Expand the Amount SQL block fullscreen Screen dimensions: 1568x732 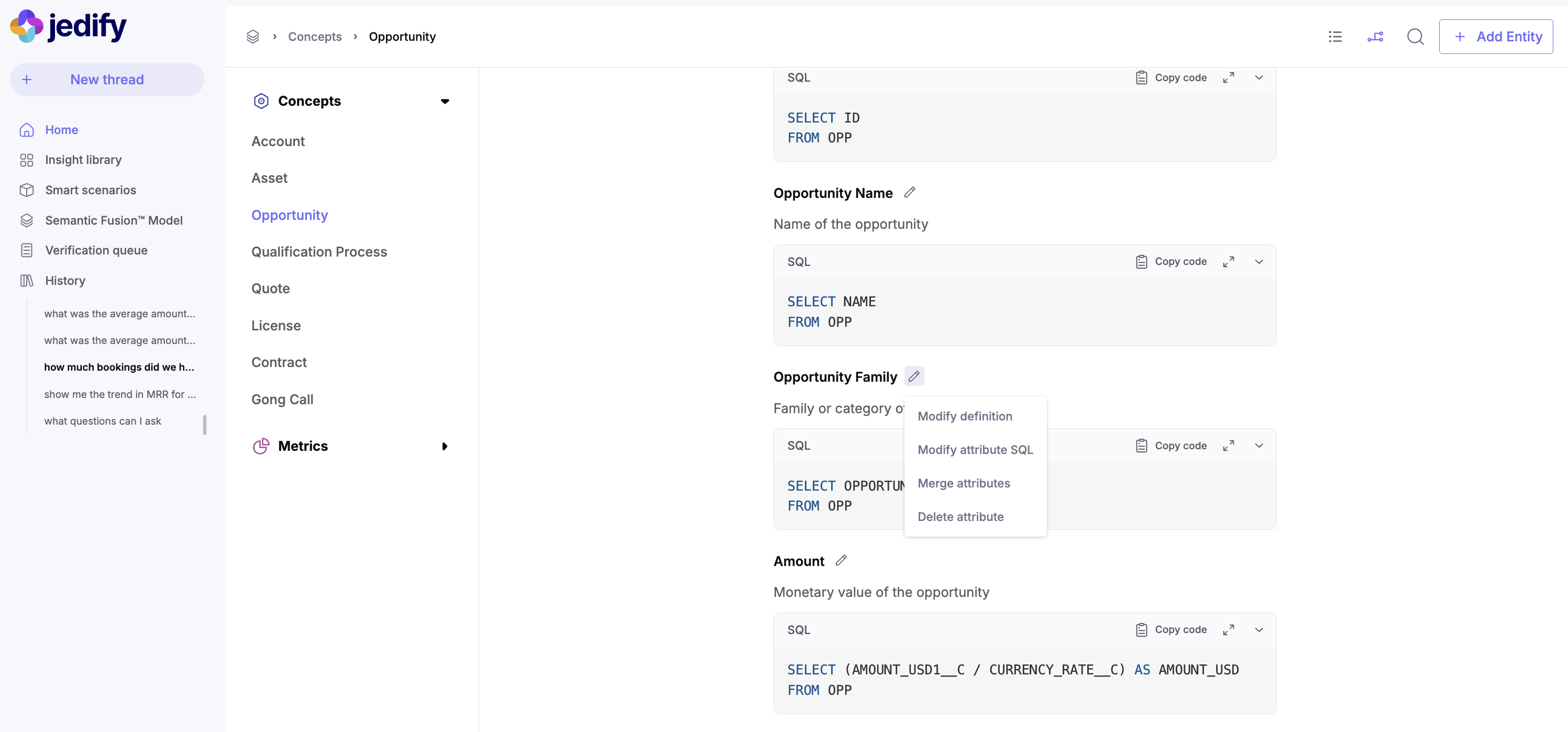point(1228,630)
